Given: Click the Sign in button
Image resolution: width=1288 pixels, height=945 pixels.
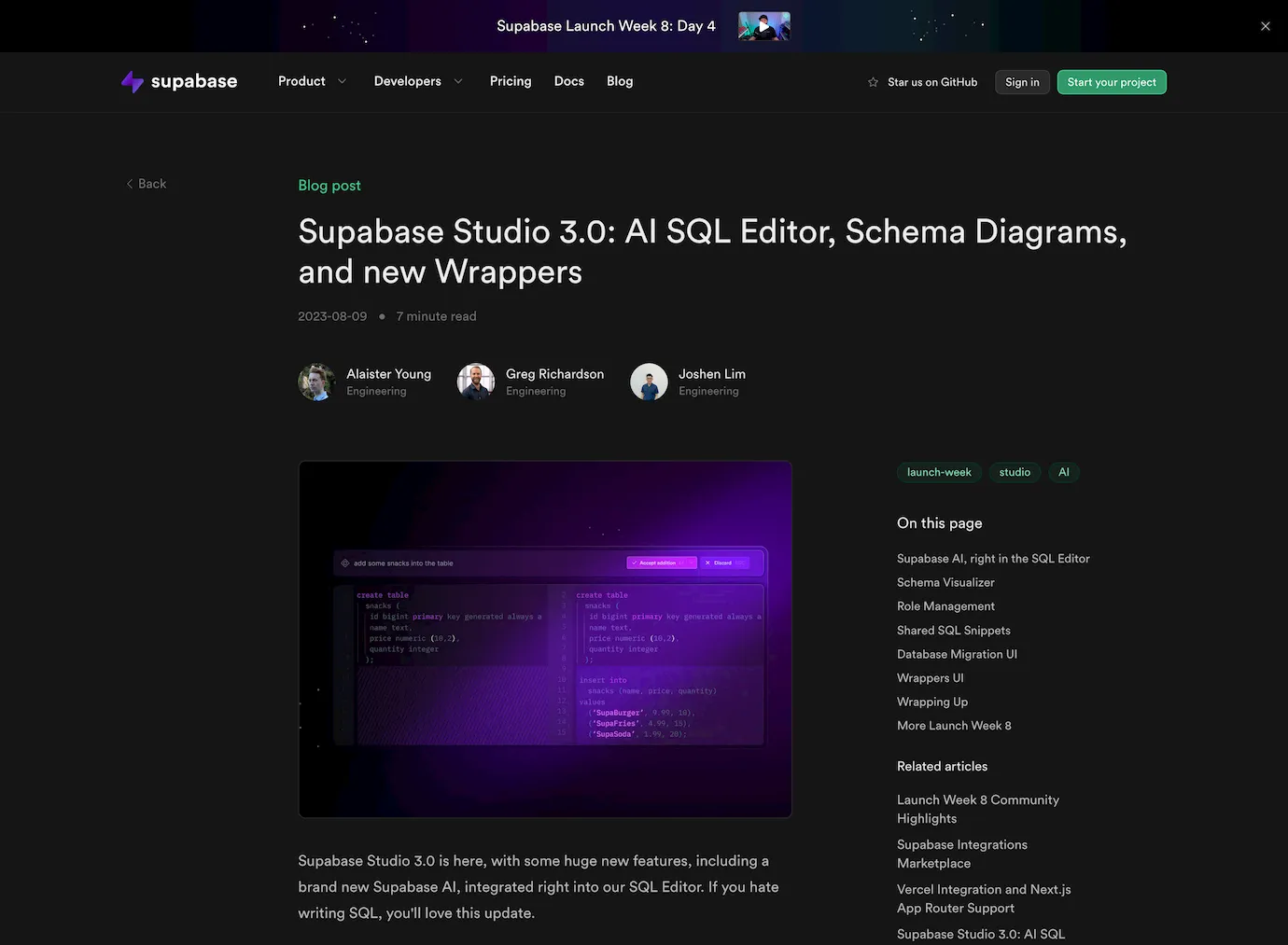Looking at the screenshot, I should (1022, 82).
